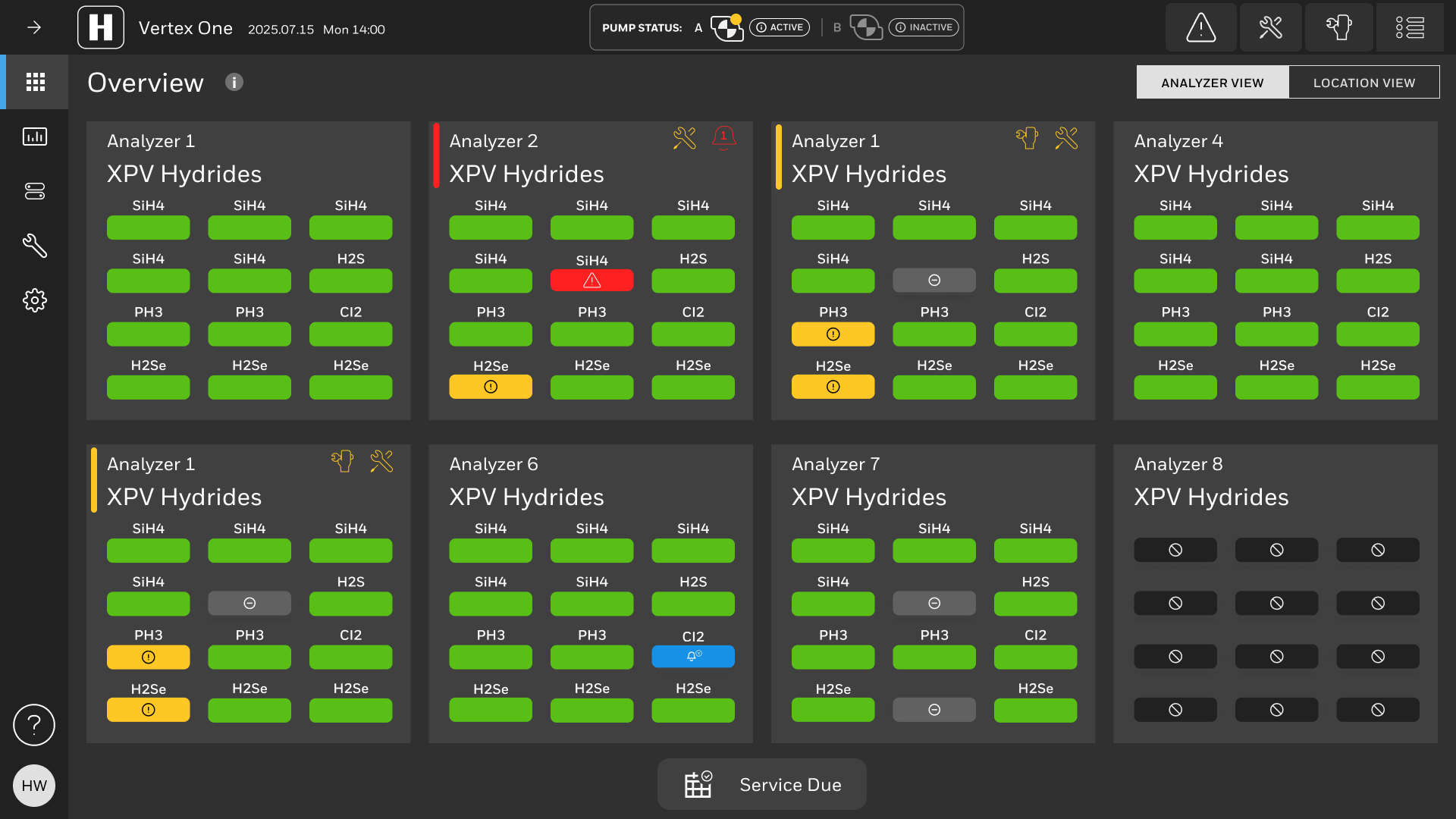Click the Service Due button

tap(761, 784)
